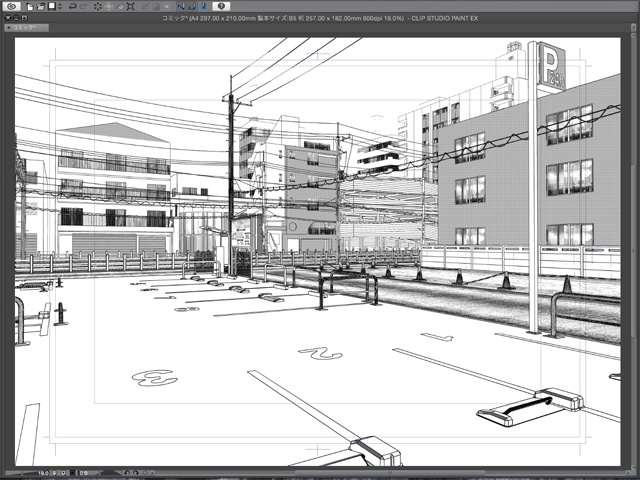Undo the last action

click(x=73, y=7)
